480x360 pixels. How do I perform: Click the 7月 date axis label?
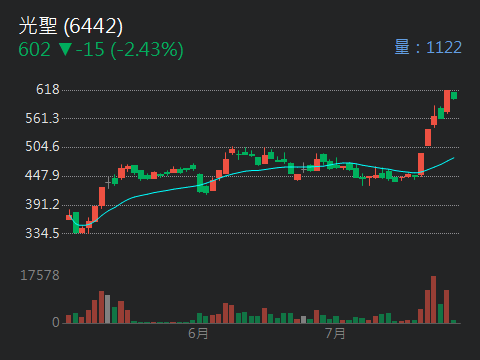point(335,333)
